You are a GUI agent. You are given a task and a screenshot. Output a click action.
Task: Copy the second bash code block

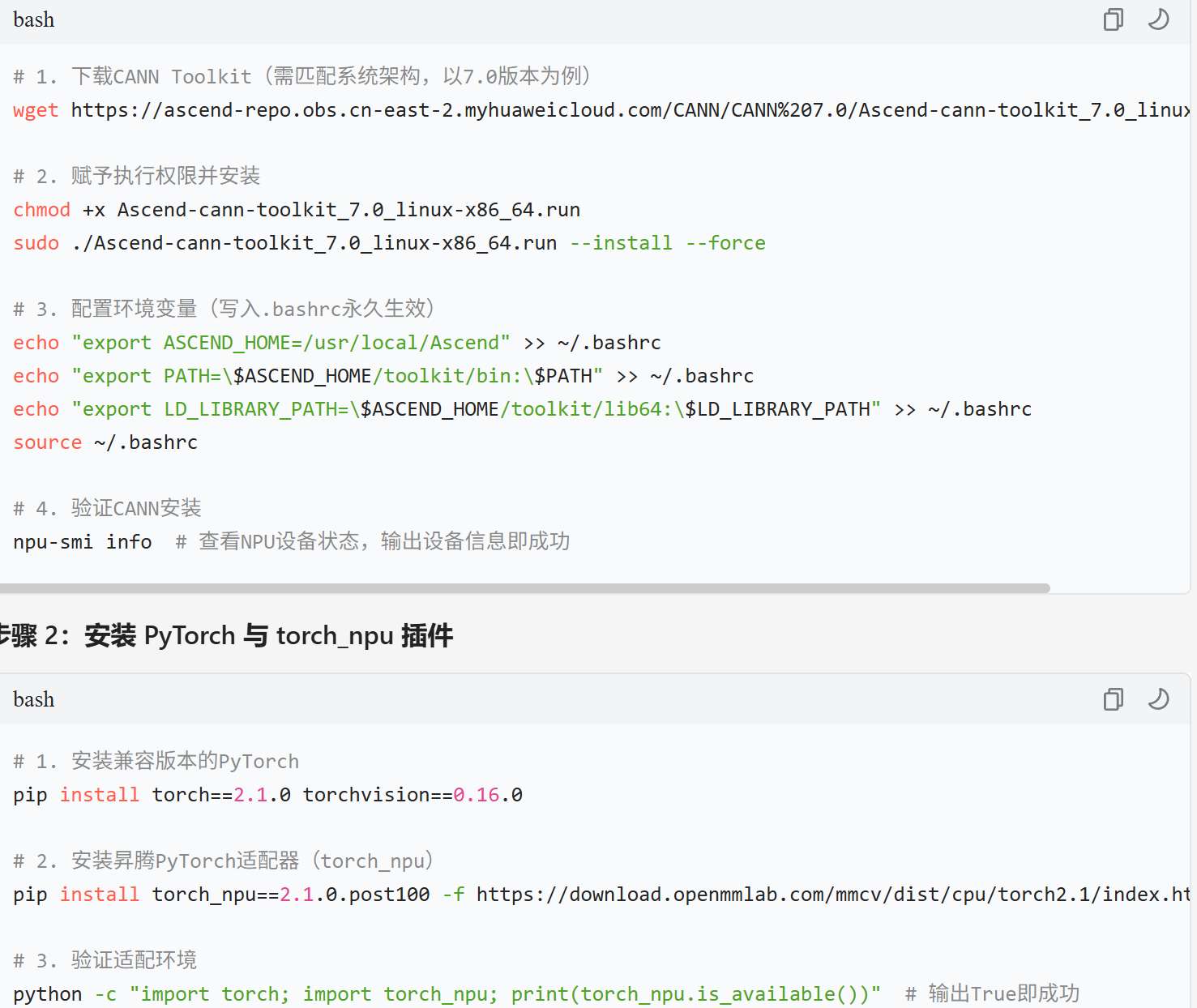click(x=1114, y=699)
